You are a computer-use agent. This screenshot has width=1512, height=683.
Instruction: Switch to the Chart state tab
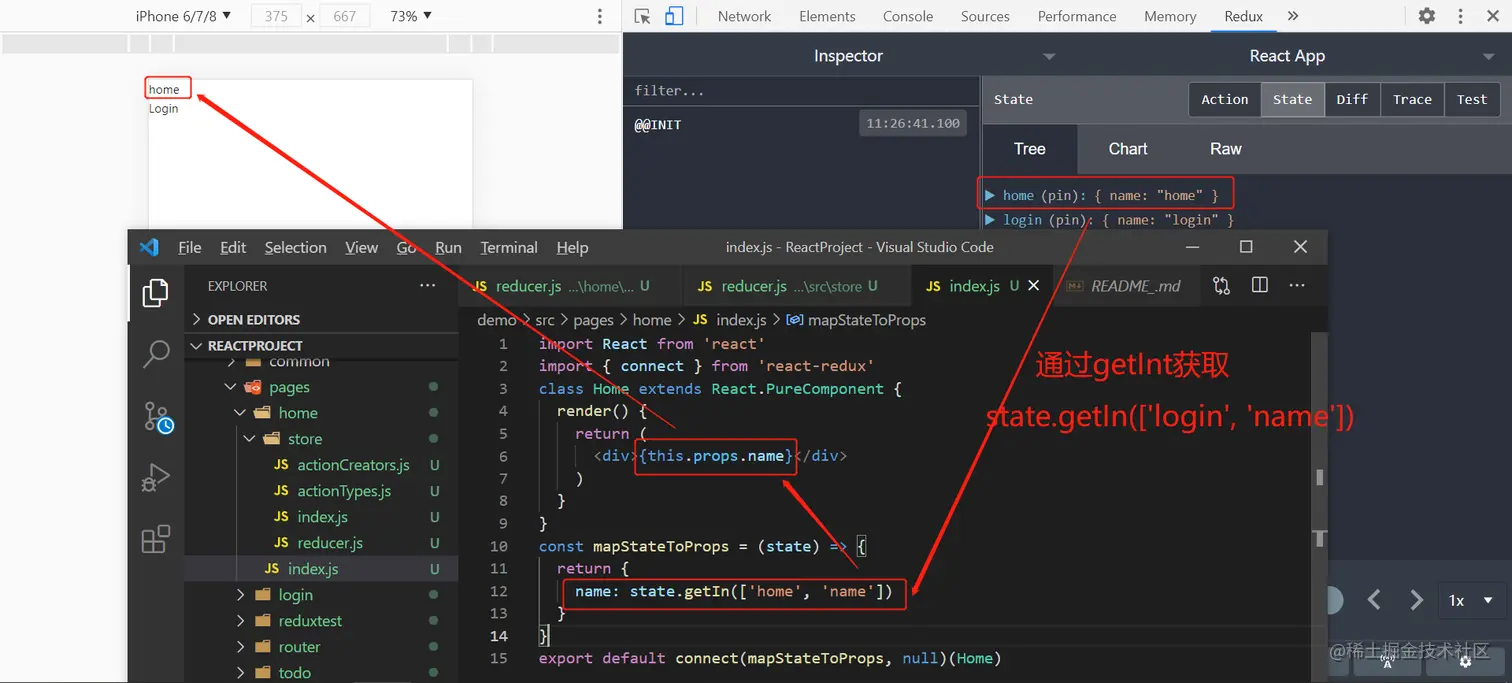point(1128,149)
